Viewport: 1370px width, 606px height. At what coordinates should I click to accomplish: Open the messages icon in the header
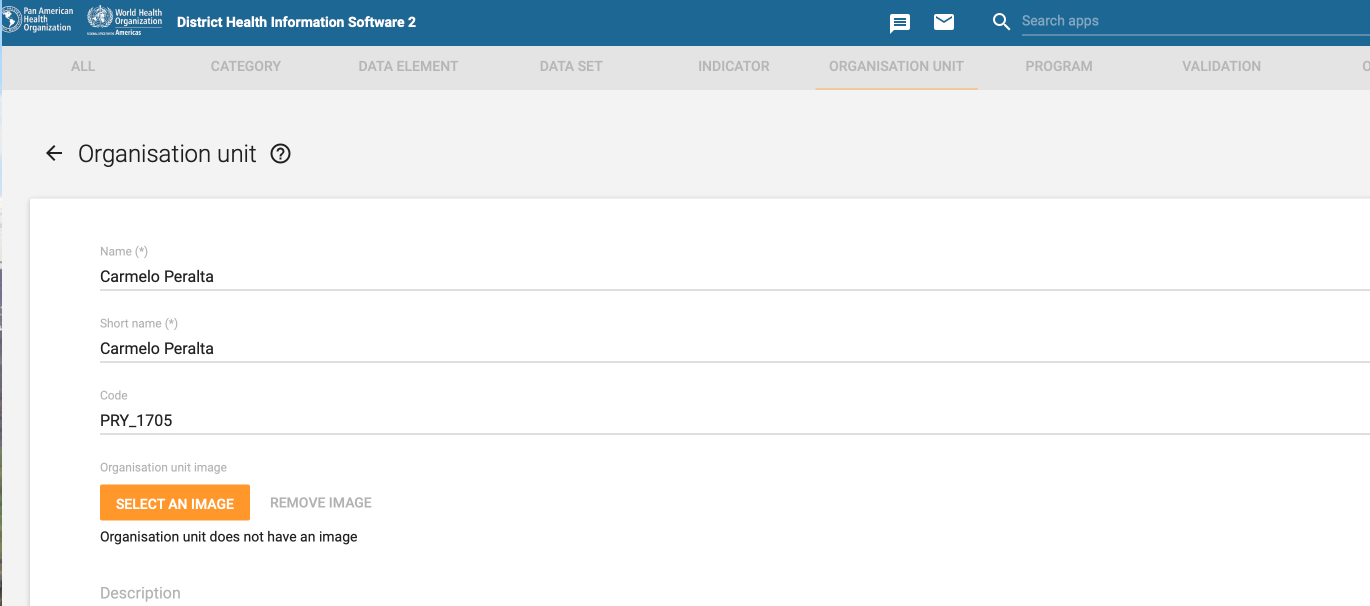pos(899,22)
